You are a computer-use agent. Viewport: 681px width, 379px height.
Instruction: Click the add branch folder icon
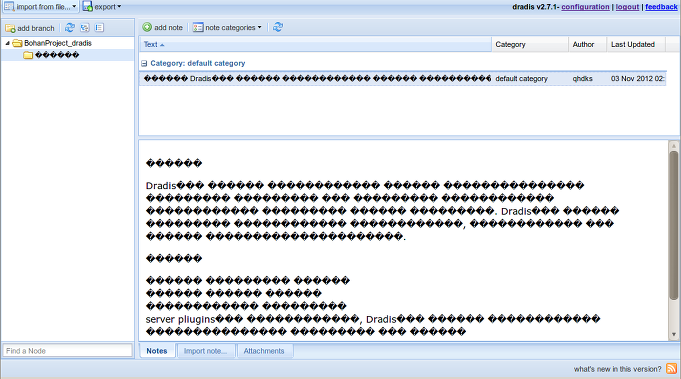point(10,28)
